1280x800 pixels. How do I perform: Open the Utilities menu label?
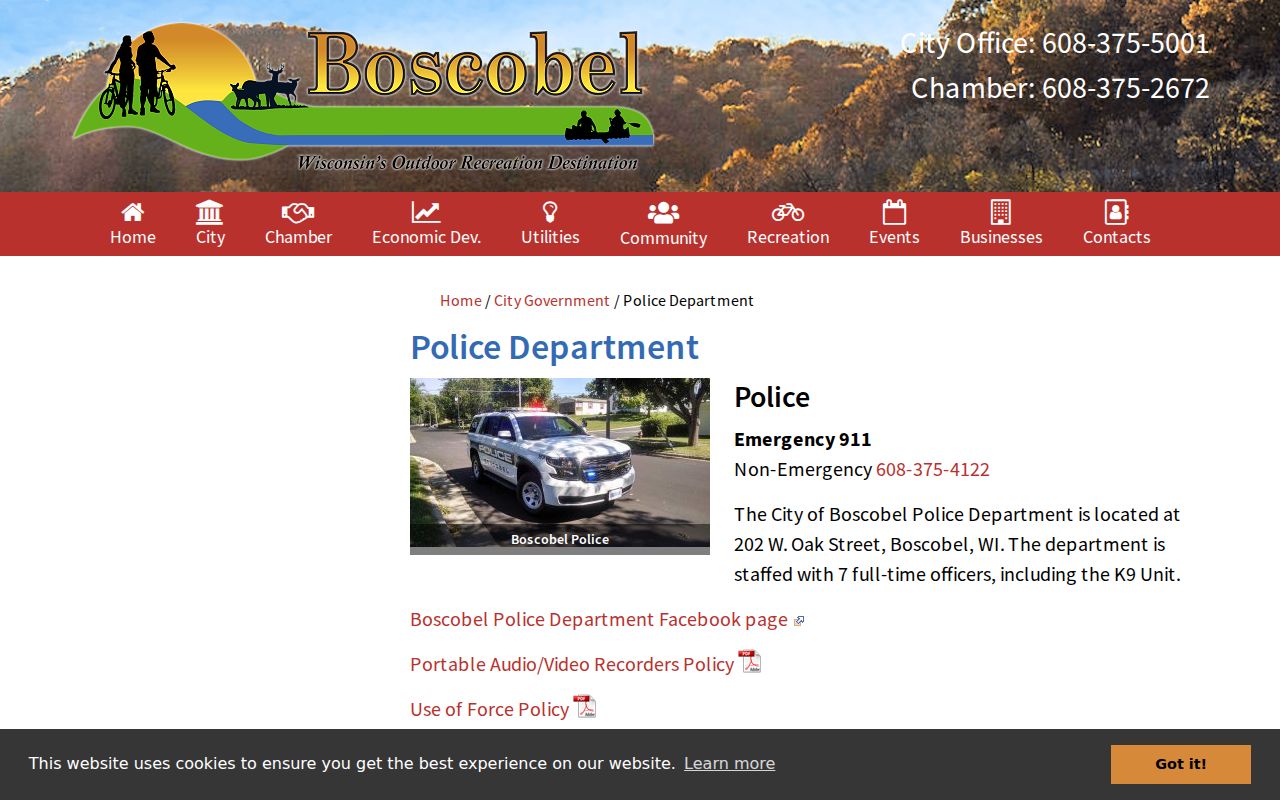550,237
